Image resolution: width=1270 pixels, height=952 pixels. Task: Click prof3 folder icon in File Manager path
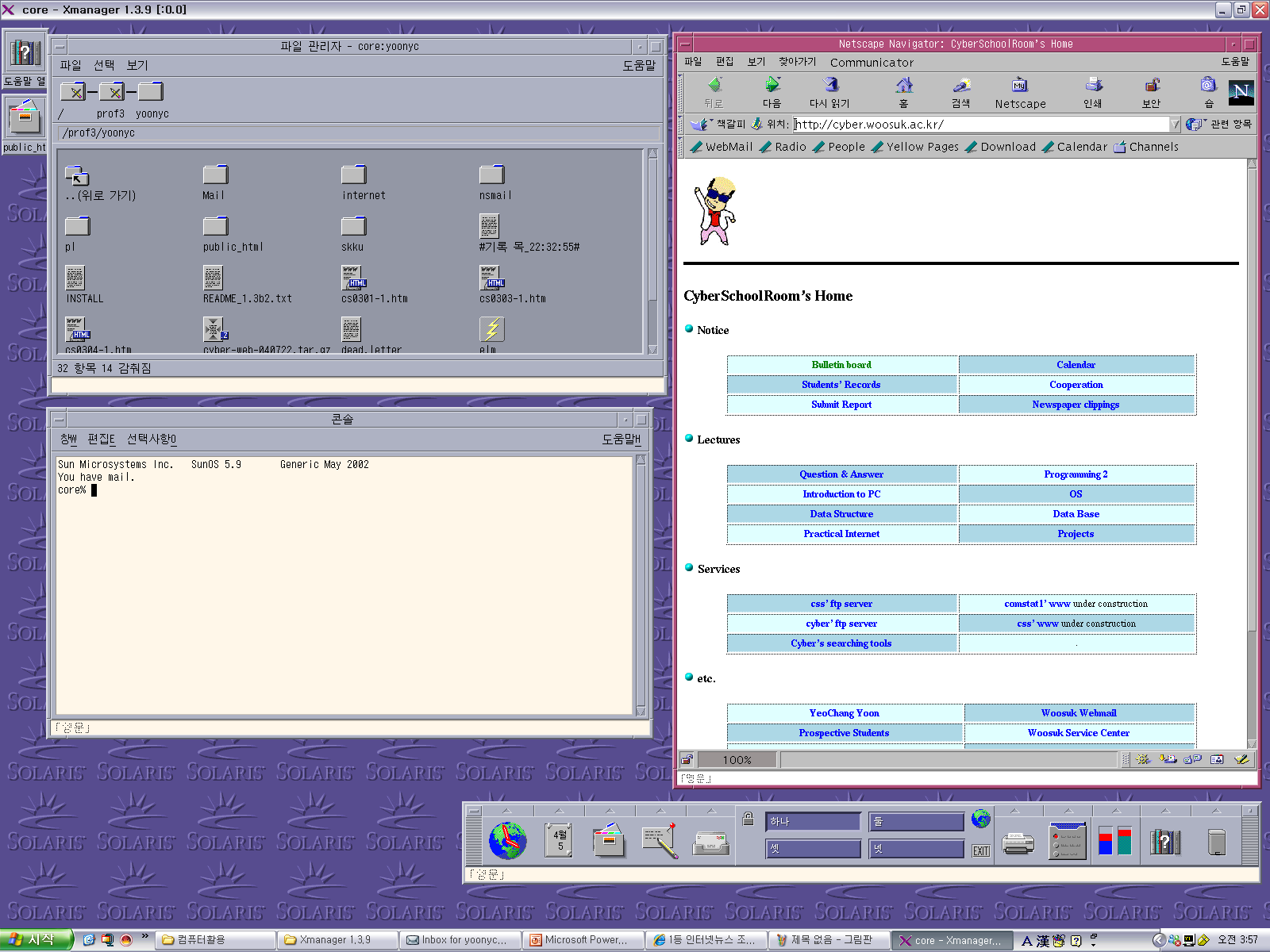(x=111, y=92)
